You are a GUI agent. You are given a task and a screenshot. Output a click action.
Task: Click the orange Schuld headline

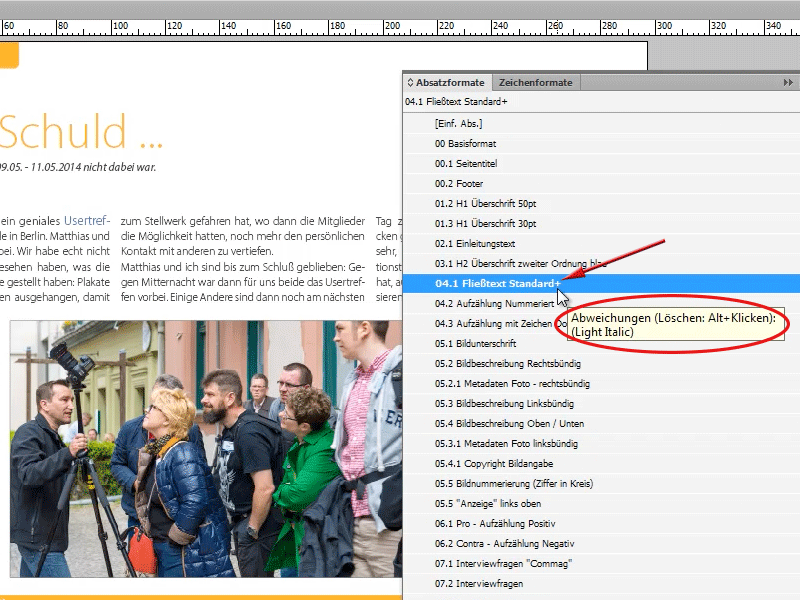81,131
